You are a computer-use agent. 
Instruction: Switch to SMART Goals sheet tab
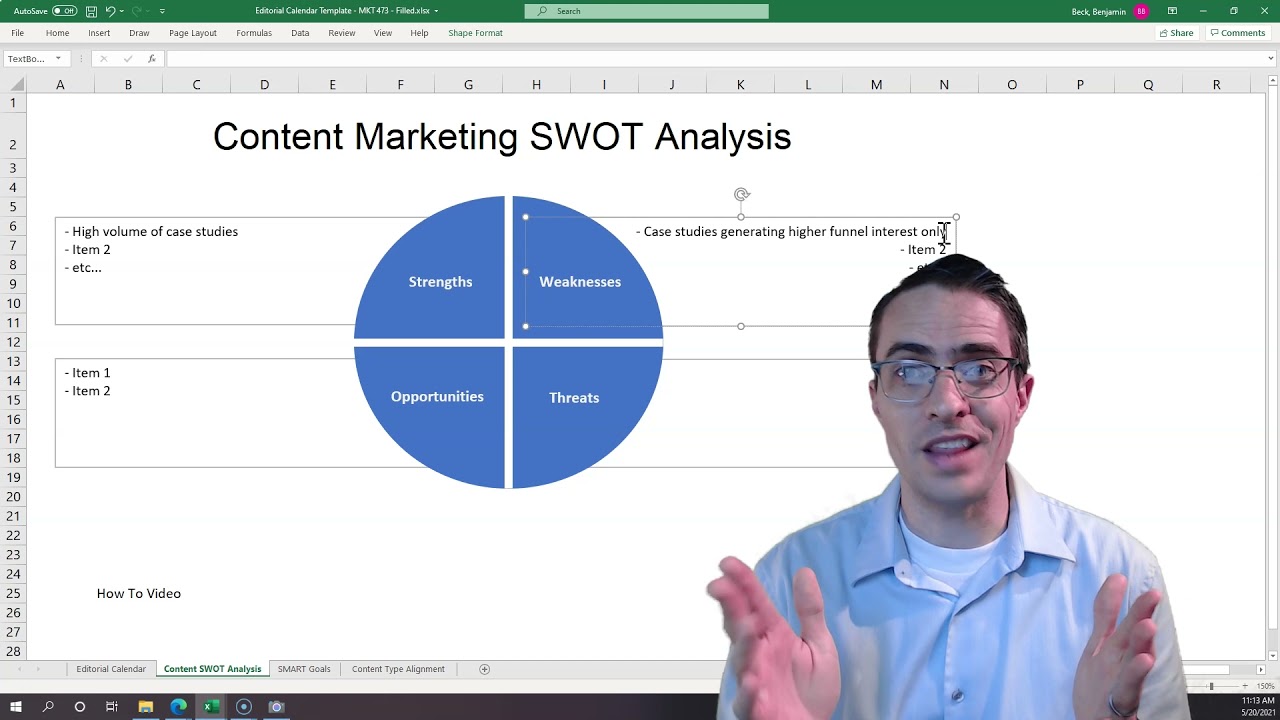click(x=304, y=669)
